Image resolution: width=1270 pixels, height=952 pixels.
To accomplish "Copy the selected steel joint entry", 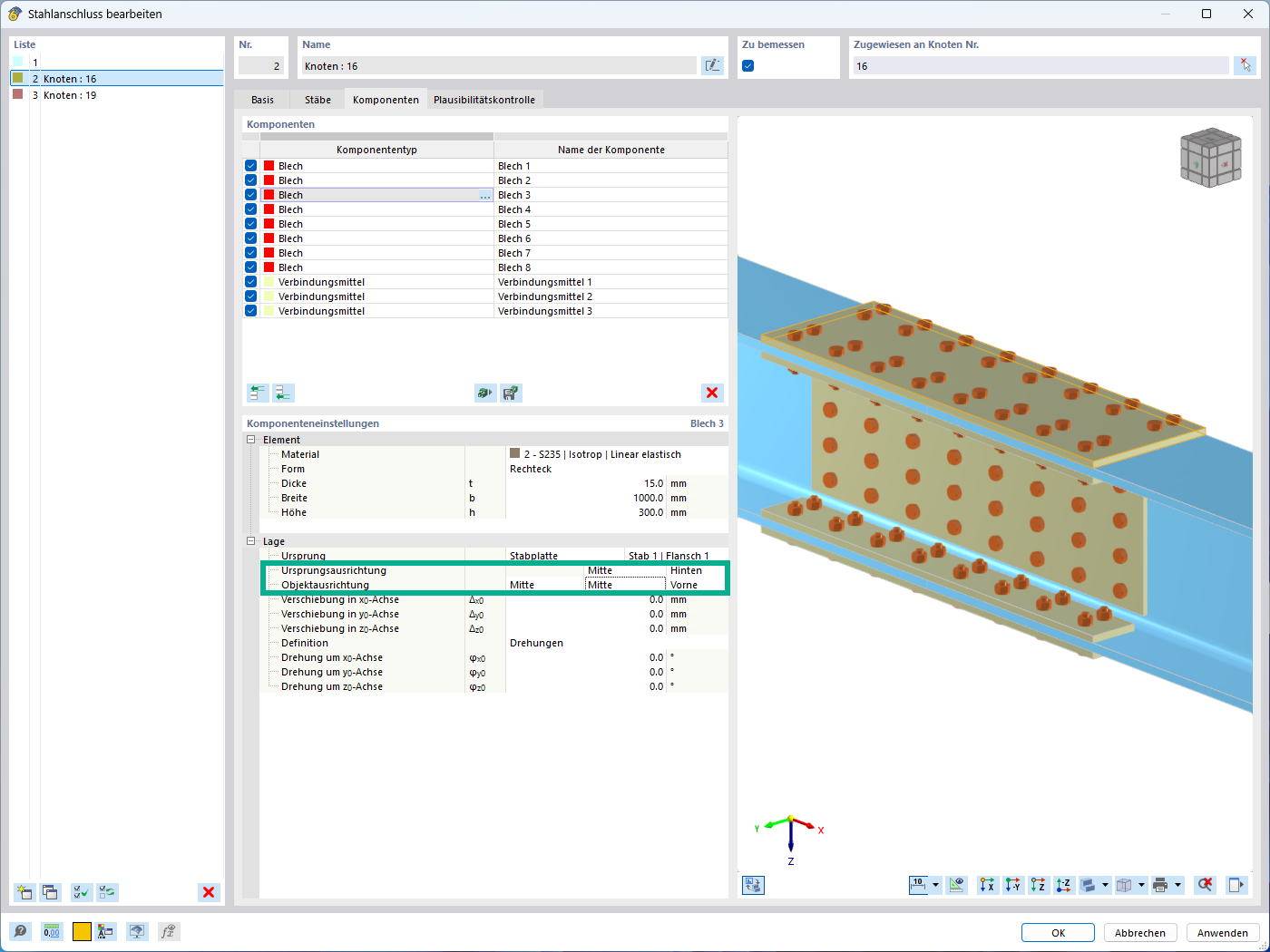I will point(50,892).
